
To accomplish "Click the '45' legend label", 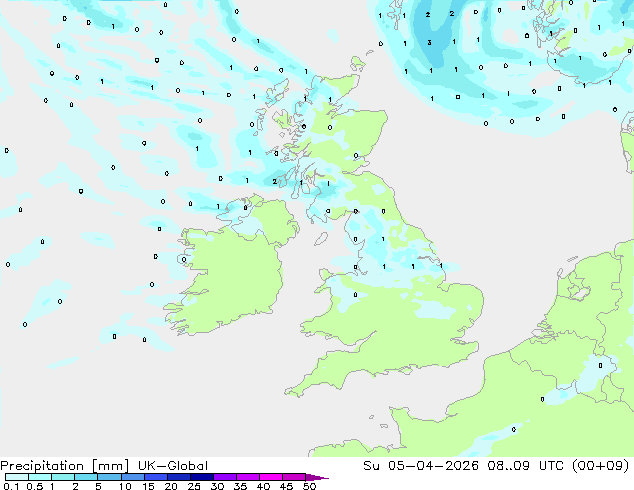I will coord(286,486).
